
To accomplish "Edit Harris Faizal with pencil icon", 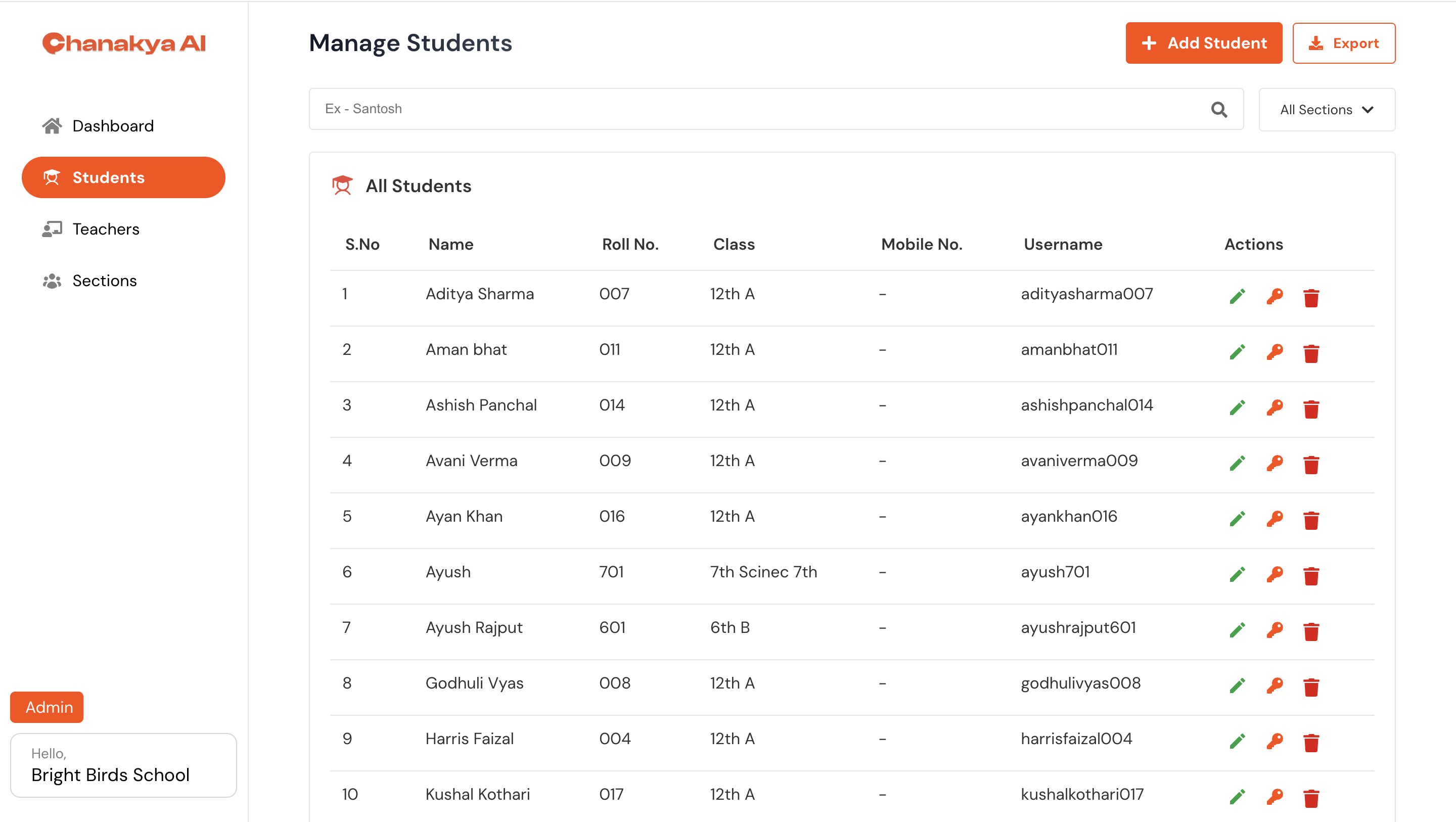I will click(x=1237, y=741).
